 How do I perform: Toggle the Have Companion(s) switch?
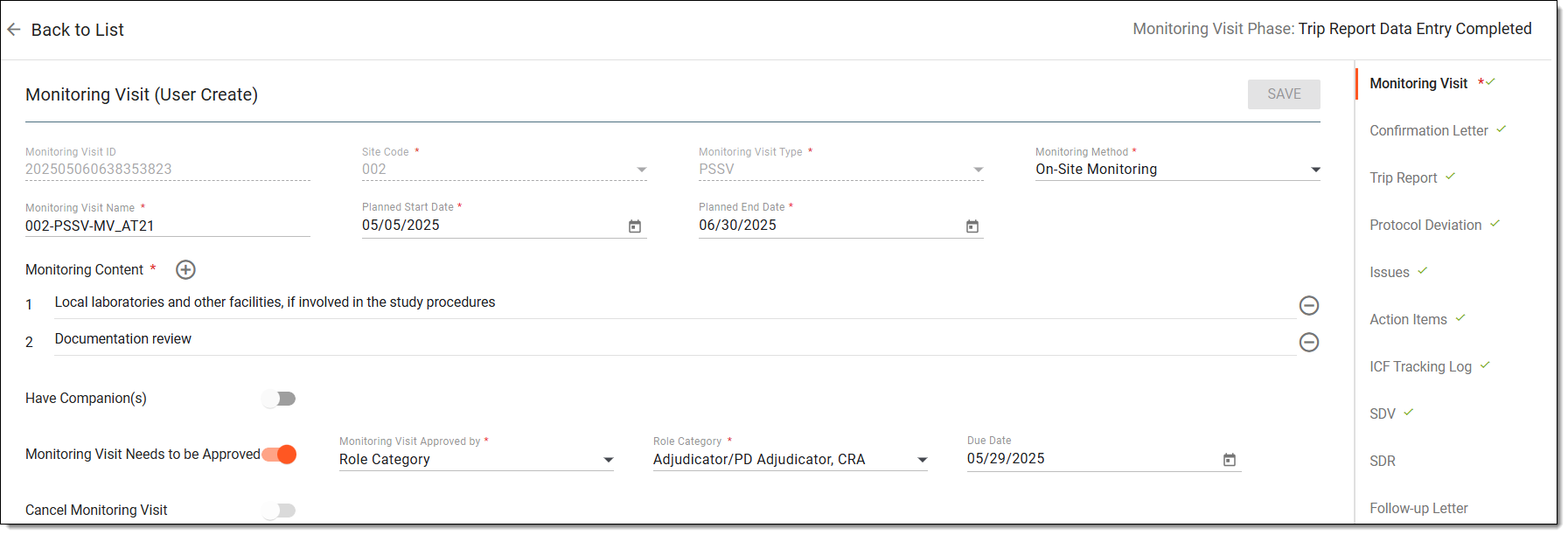tap(279, 399)
